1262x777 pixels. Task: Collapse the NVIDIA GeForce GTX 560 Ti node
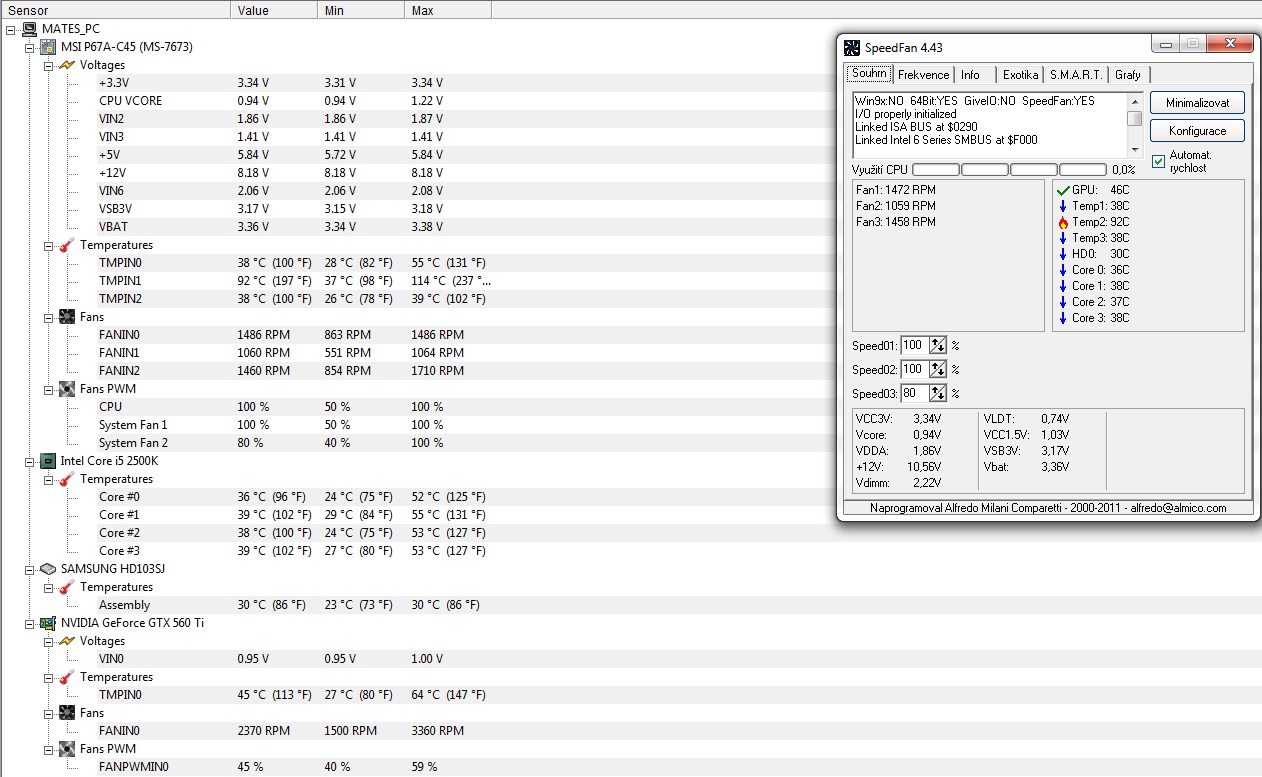click(29, 623)
